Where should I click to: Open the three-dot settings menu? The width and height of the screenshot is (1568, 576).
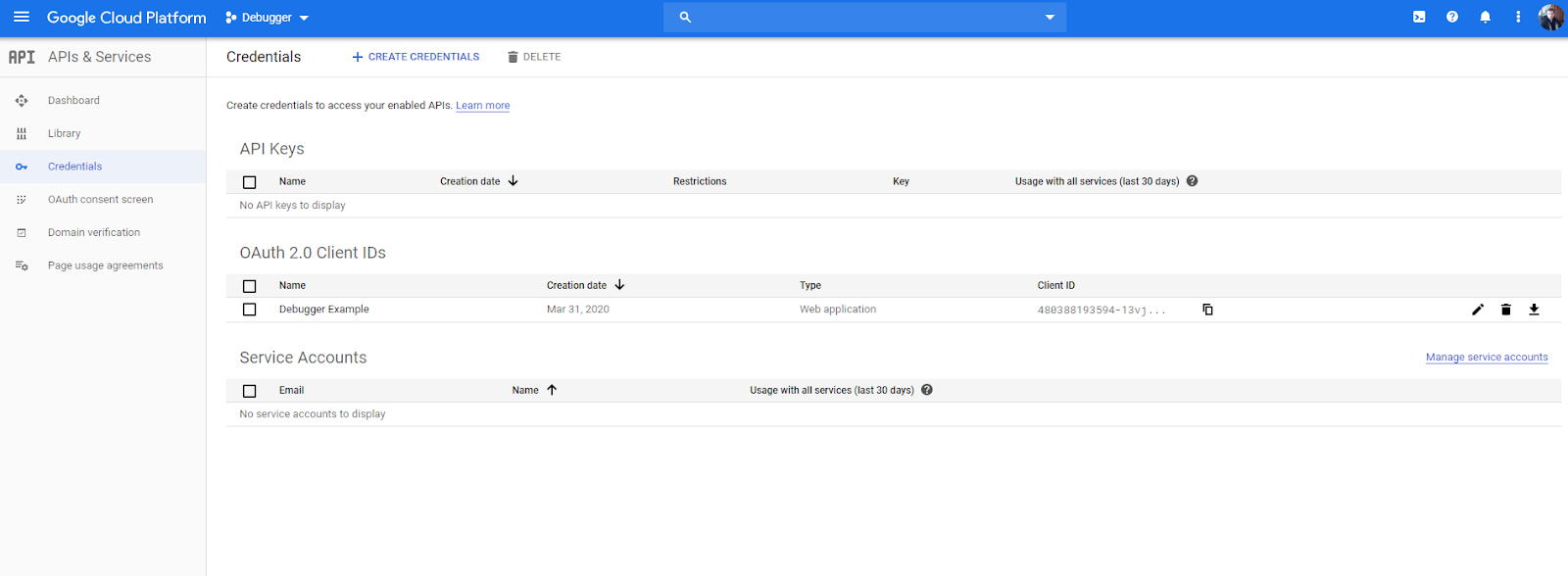1518,17
